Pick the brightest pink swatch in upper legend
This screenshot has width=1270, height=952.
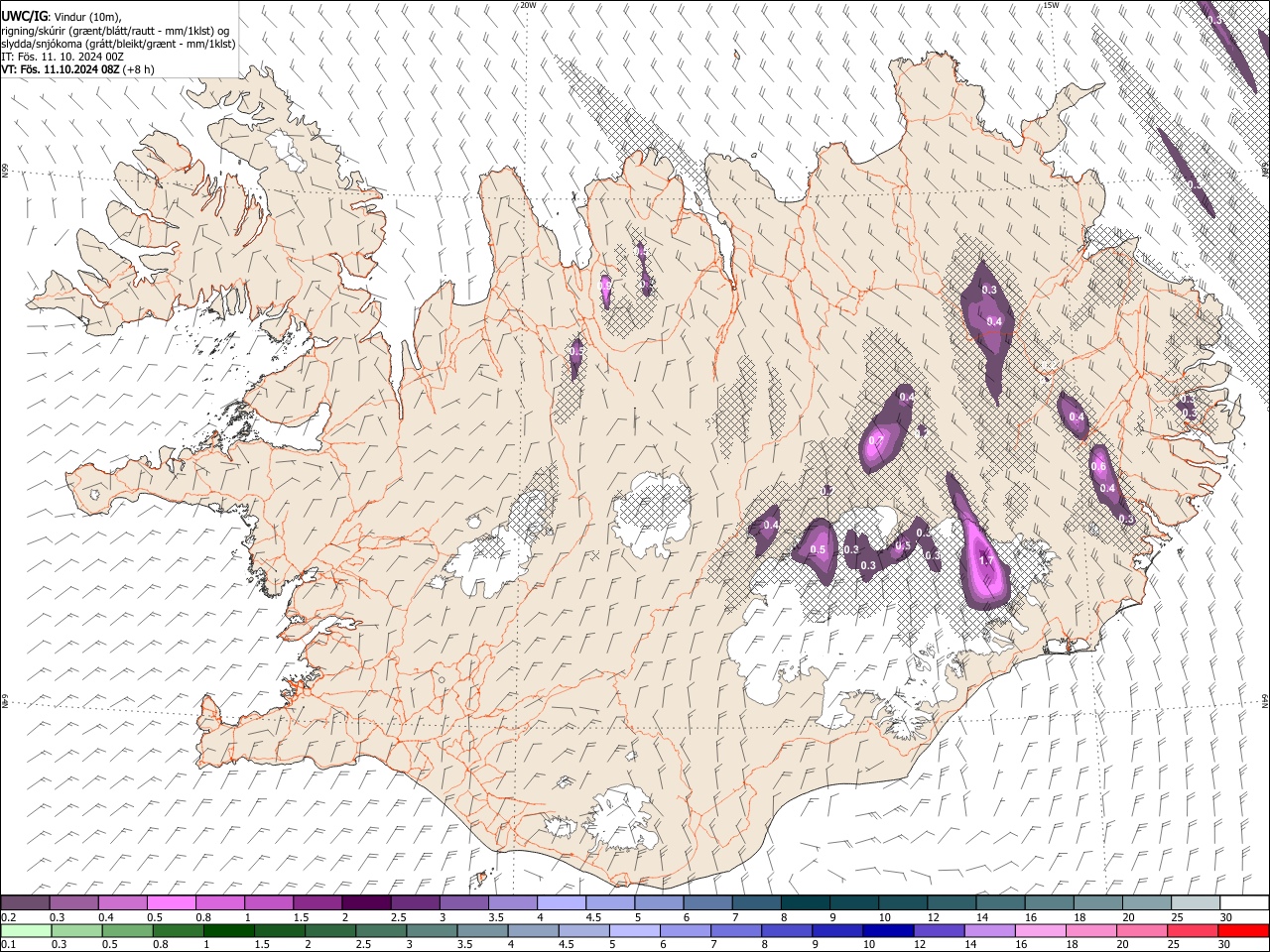pos(172,903)
